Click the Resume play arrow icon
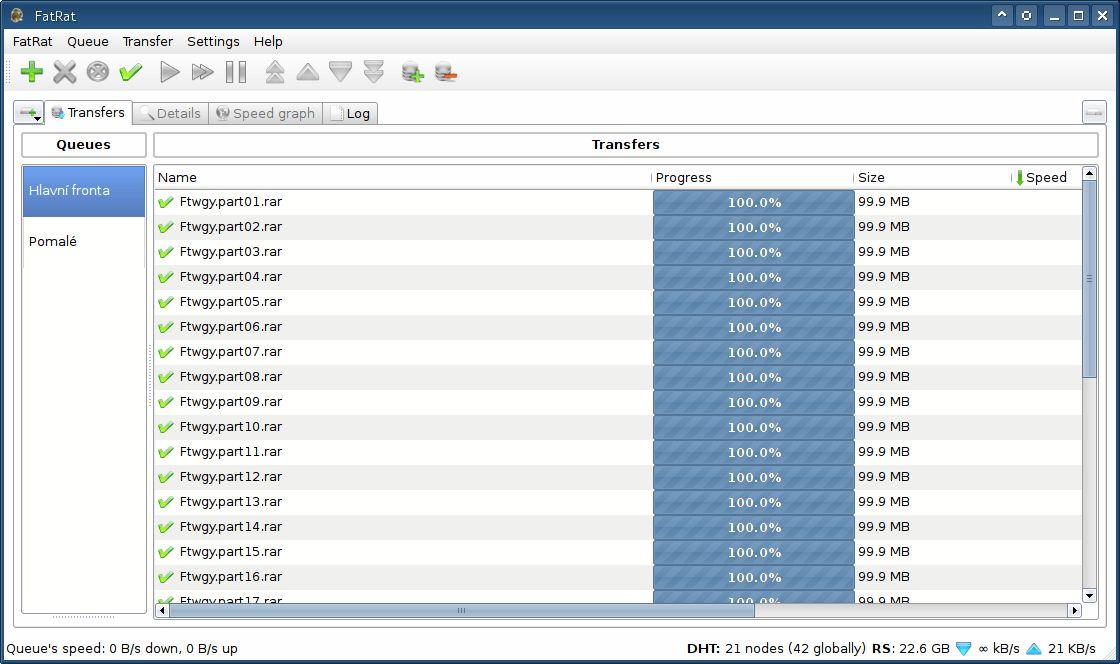Viewport: 1120px width, 664px height. tap(169, 71)
